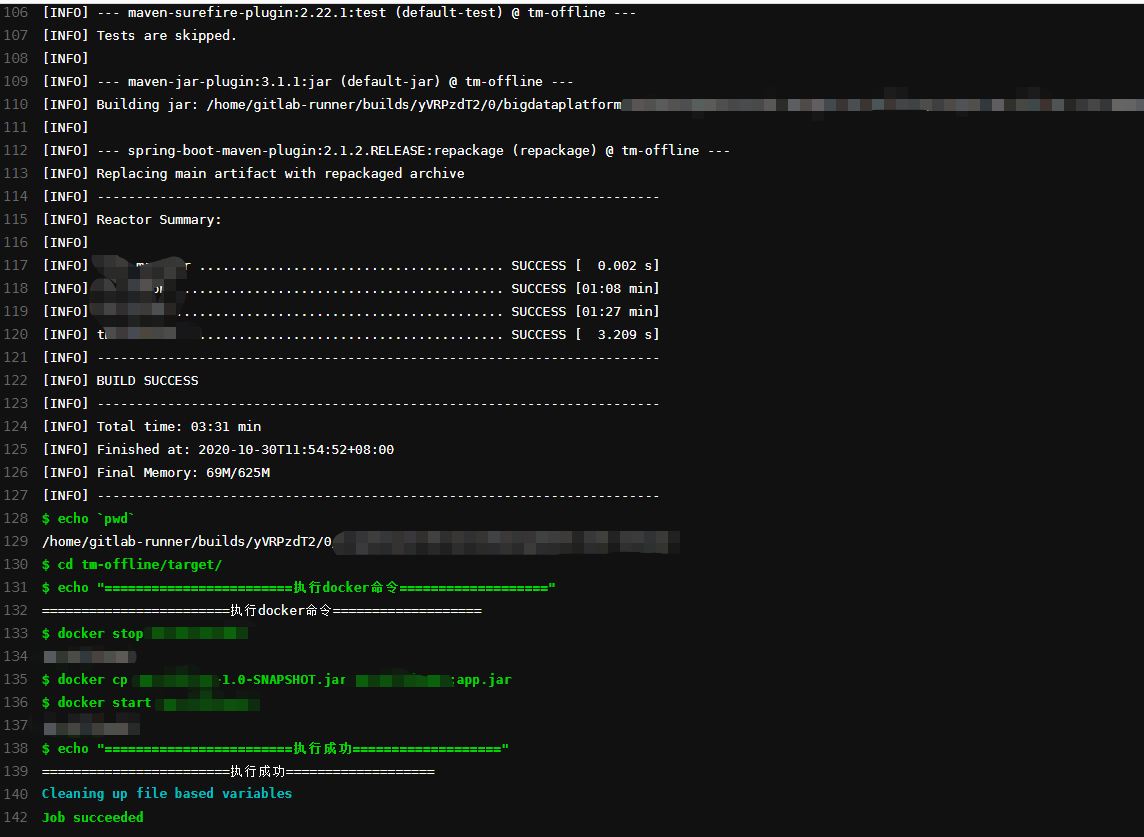Viewport: 1144px width, 837px height.
Task: Click line number 107 next to skipped tests
Action: point(17,35)
